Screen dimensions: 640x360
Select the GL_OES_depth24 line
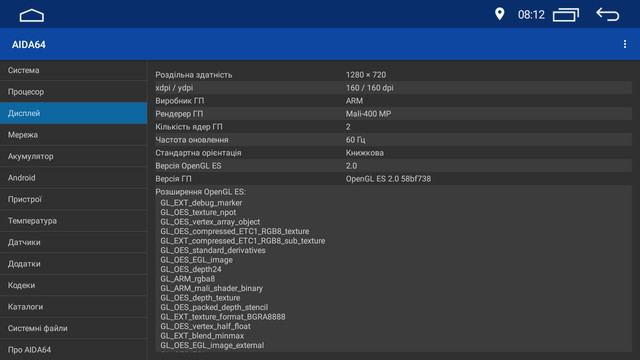(x=191, y=269)
